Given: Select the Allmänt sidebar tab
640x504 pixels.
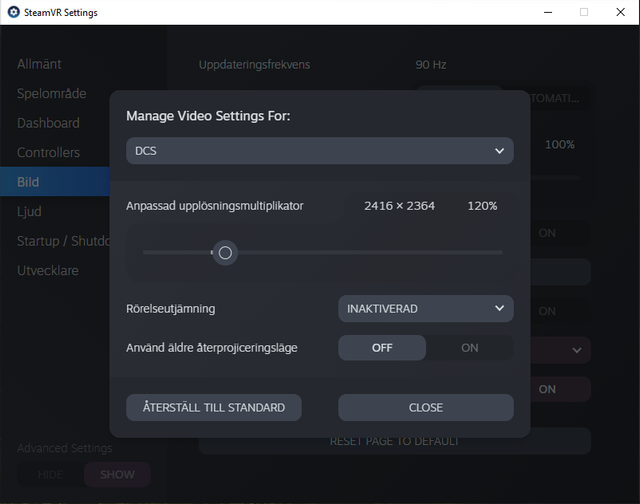Looking at the screenshot, I should [x=55, y=64].
